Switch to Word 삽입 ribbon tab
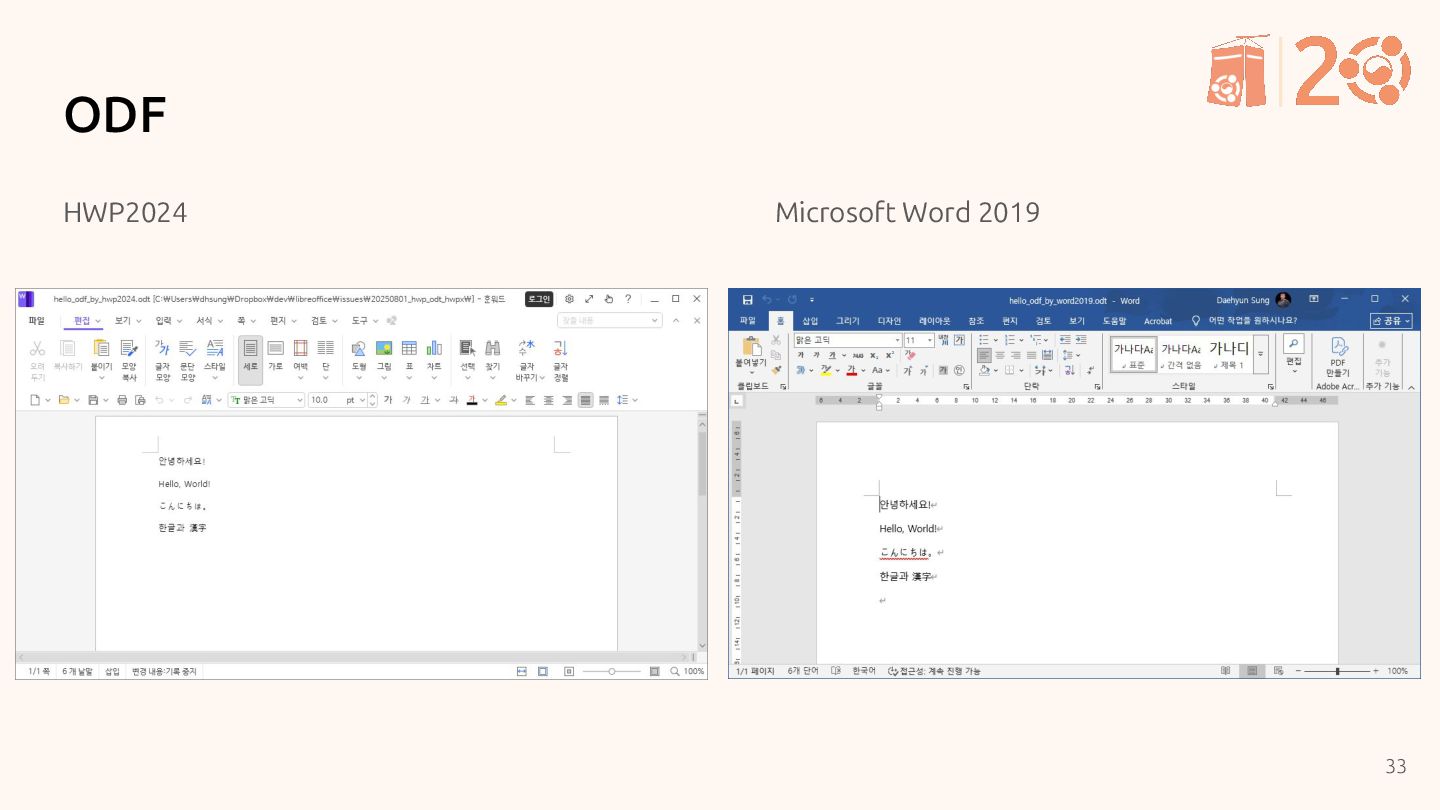 coord(810,321)
